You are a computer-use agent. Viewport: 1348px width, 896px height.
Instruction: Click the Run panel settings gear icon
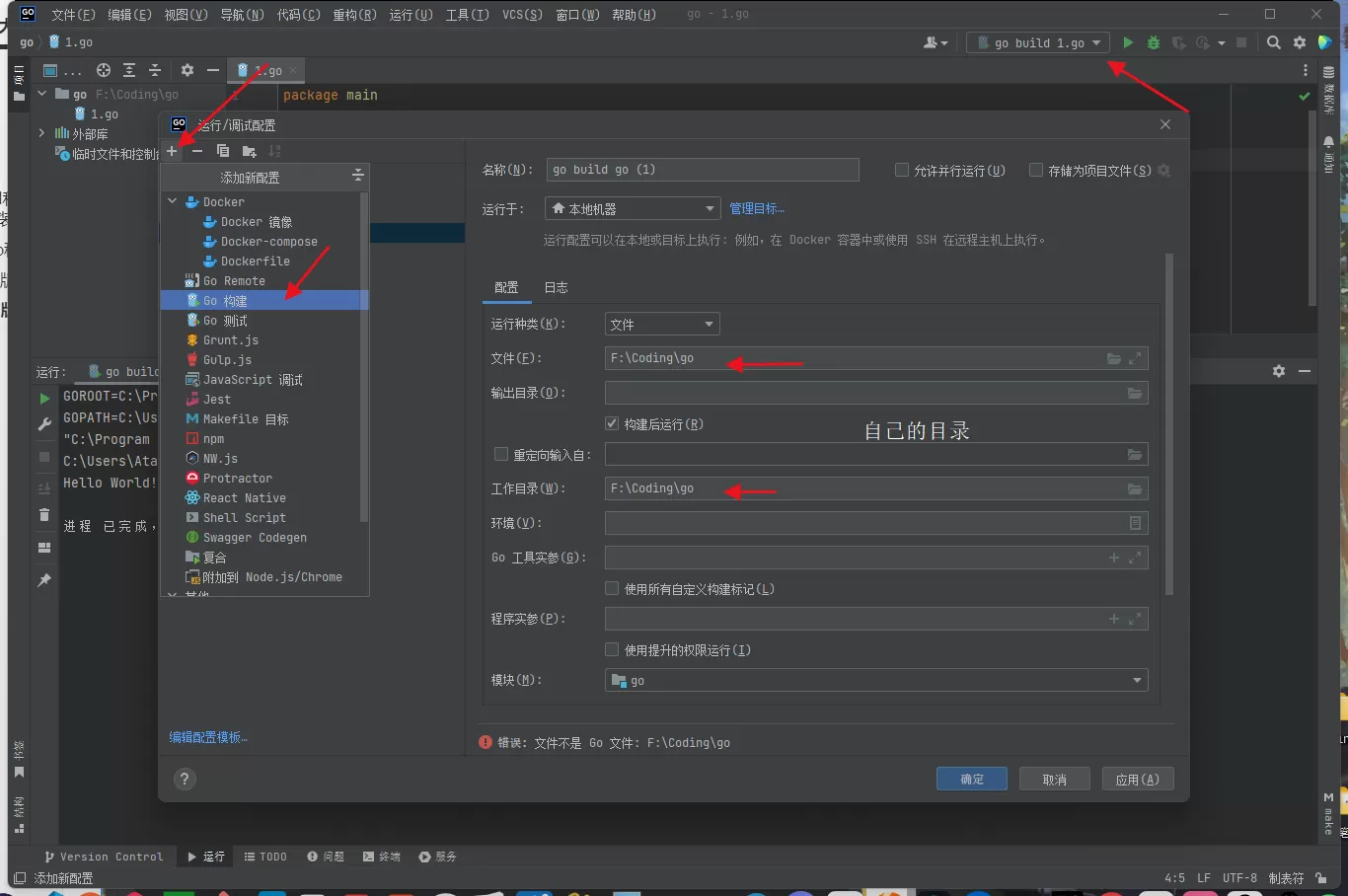(x=1279, y=371)
